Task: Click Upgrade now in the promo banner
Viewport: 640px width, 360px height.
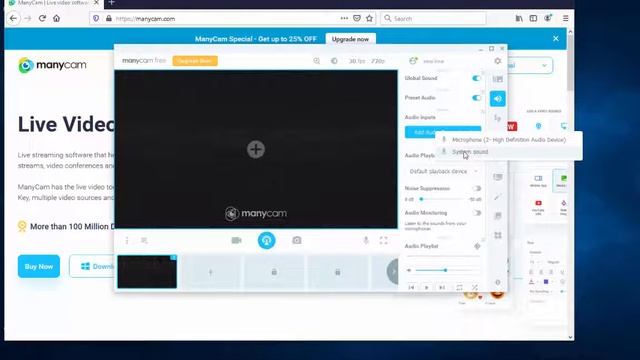Action: click(350, 39)
